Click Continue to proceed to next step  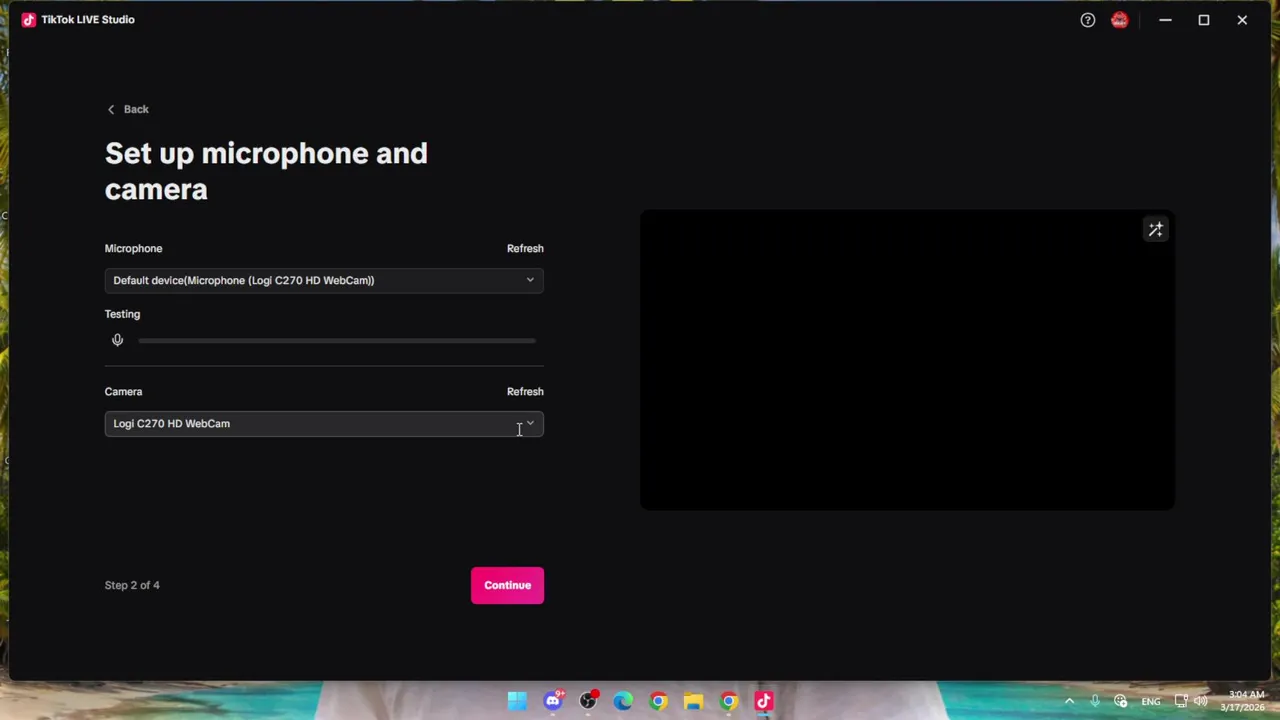pyautogui.click(x=507, y=585)
